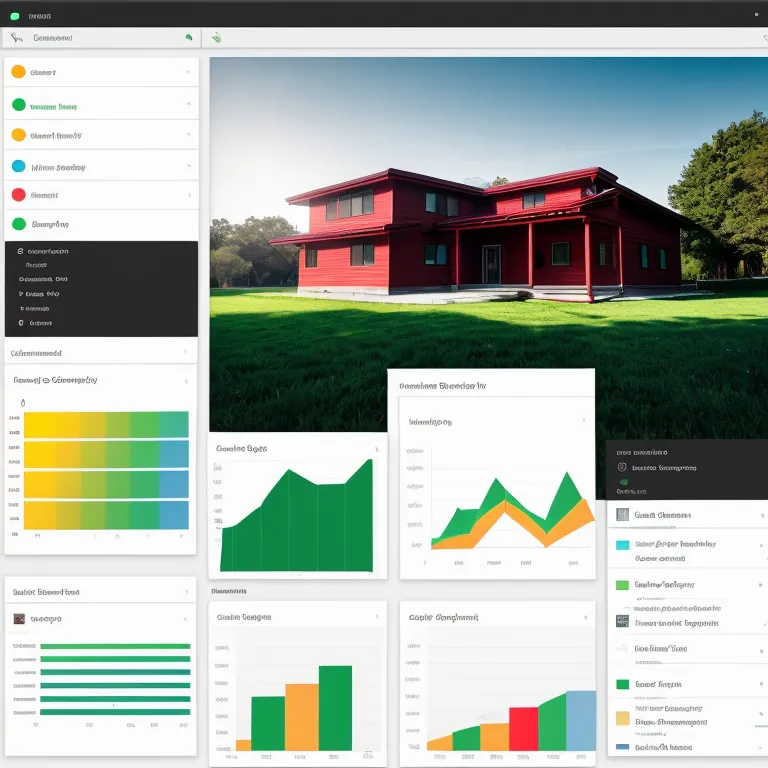Screen dimensions: 768x768
Task: Click the green leaf icon inside the search field
Action: [x=188, y=38]
